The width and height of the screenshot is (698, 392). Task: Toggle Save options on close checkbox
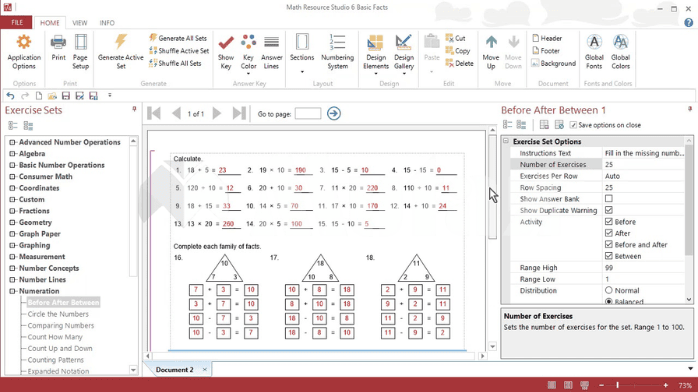tap(573, 125)
